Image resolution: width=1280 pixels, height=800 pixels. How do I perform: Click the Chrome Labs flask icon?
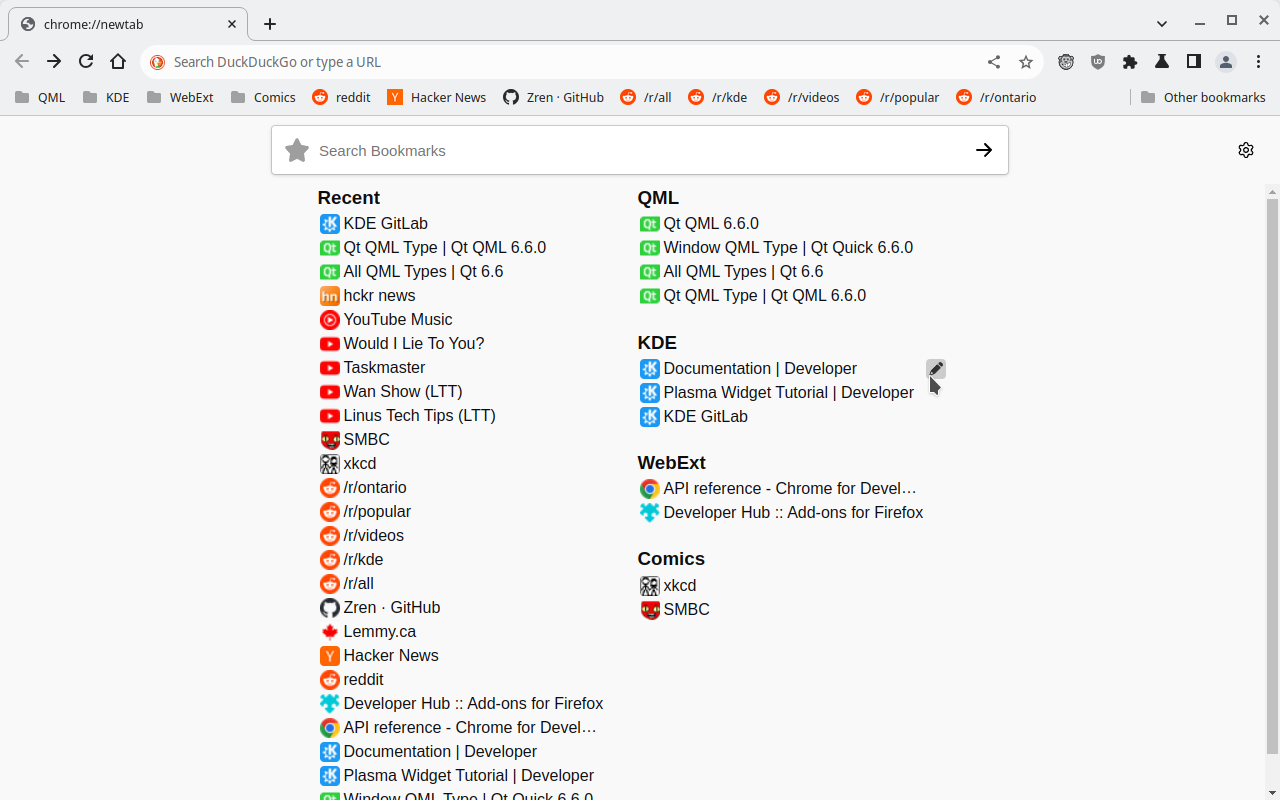pyautogui.click(x=1162, y=61)
